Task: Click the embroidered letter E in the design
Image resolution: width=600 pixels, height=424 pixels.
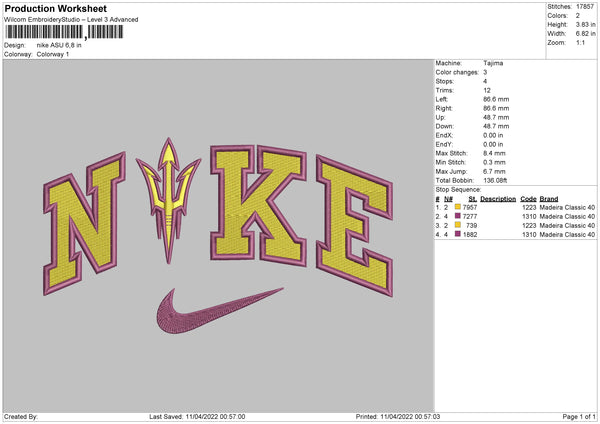Action: (354, 225)
